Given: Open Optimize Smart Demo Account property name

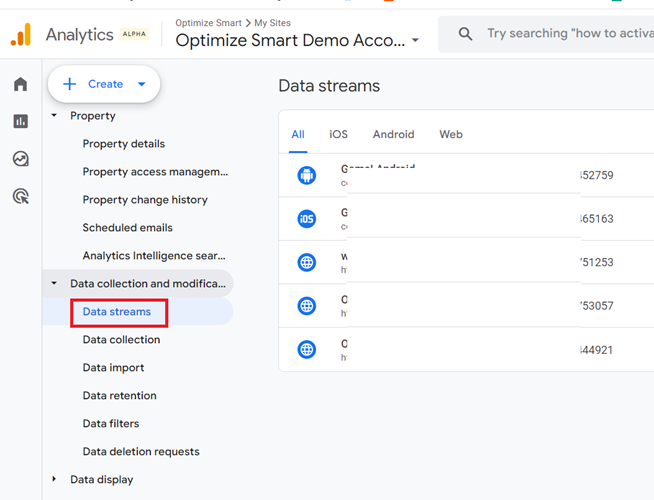Looking at the screenshot, I should [290, 40].
